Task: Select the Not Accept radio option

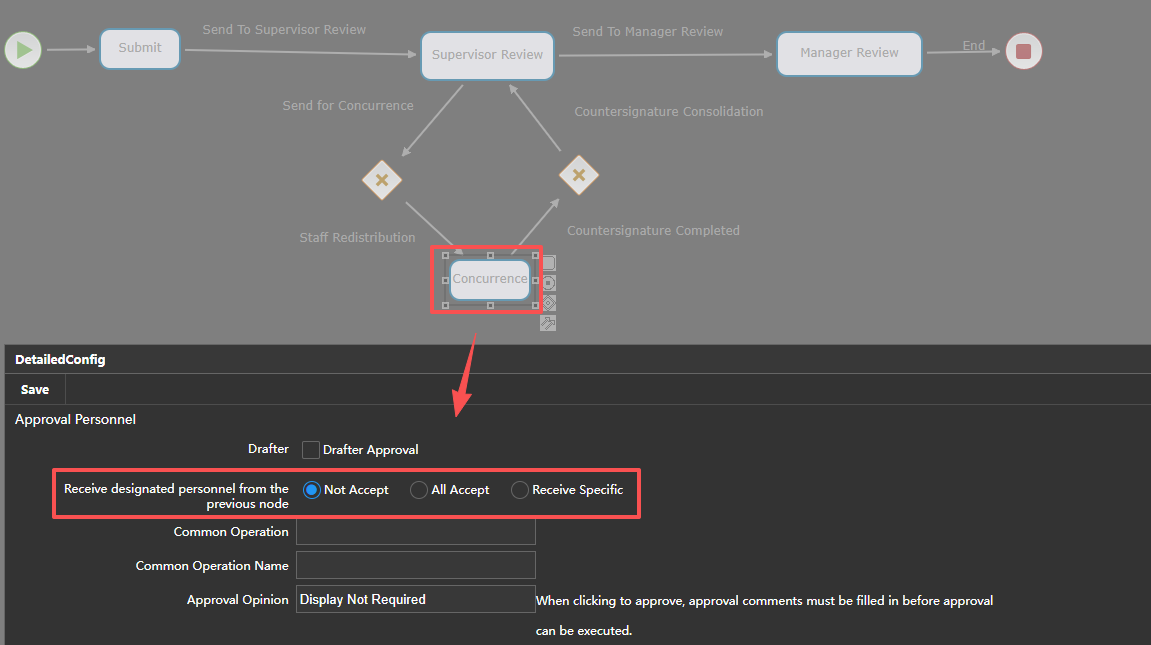Action: 312,490
